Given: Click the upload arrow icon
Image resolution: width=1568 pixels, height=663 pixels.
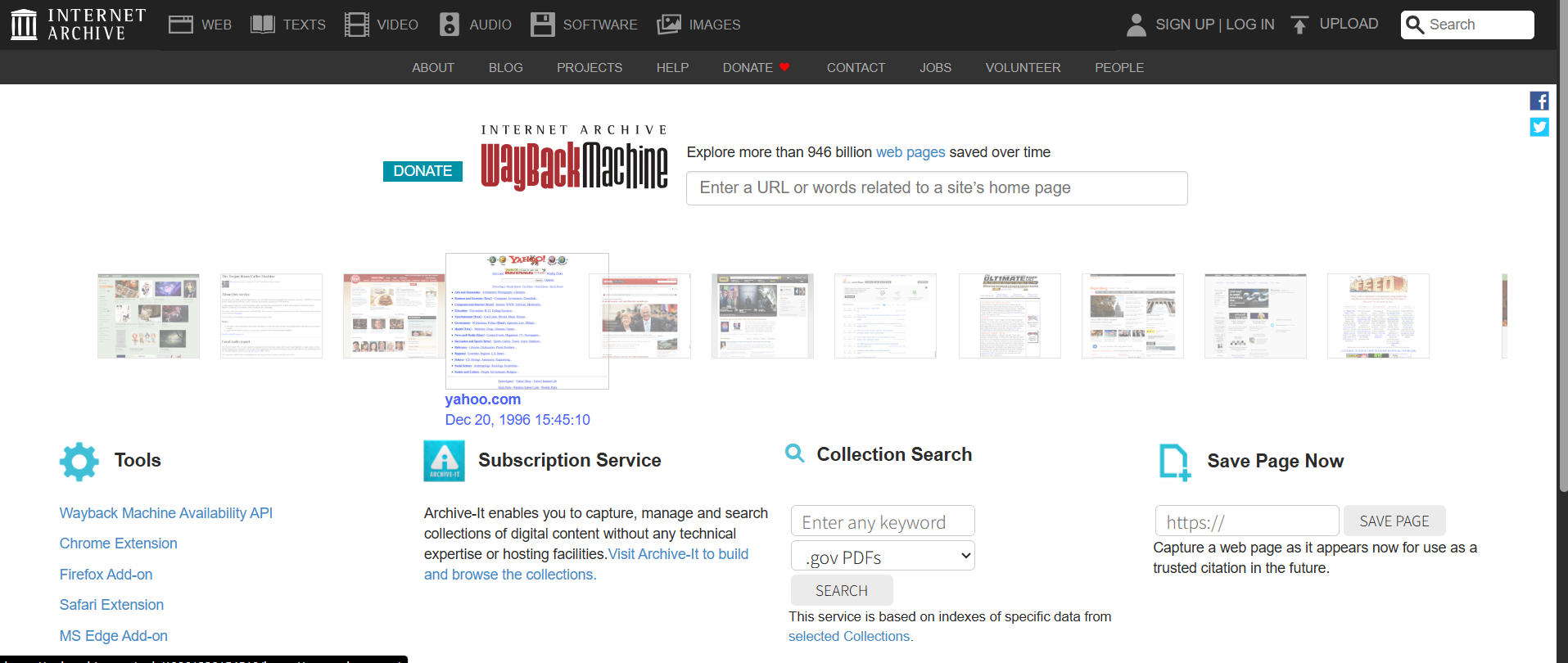Looking at the screenshot, I should pyautogui.click(x=1299, y=25).
